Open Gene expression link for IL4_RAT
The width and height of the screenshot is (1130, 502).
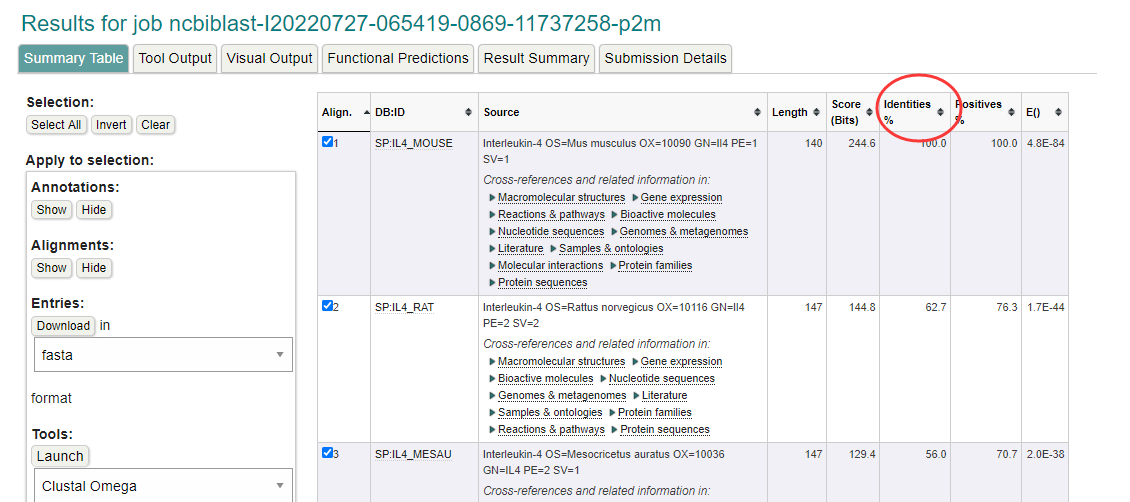(x=681, y=362)
